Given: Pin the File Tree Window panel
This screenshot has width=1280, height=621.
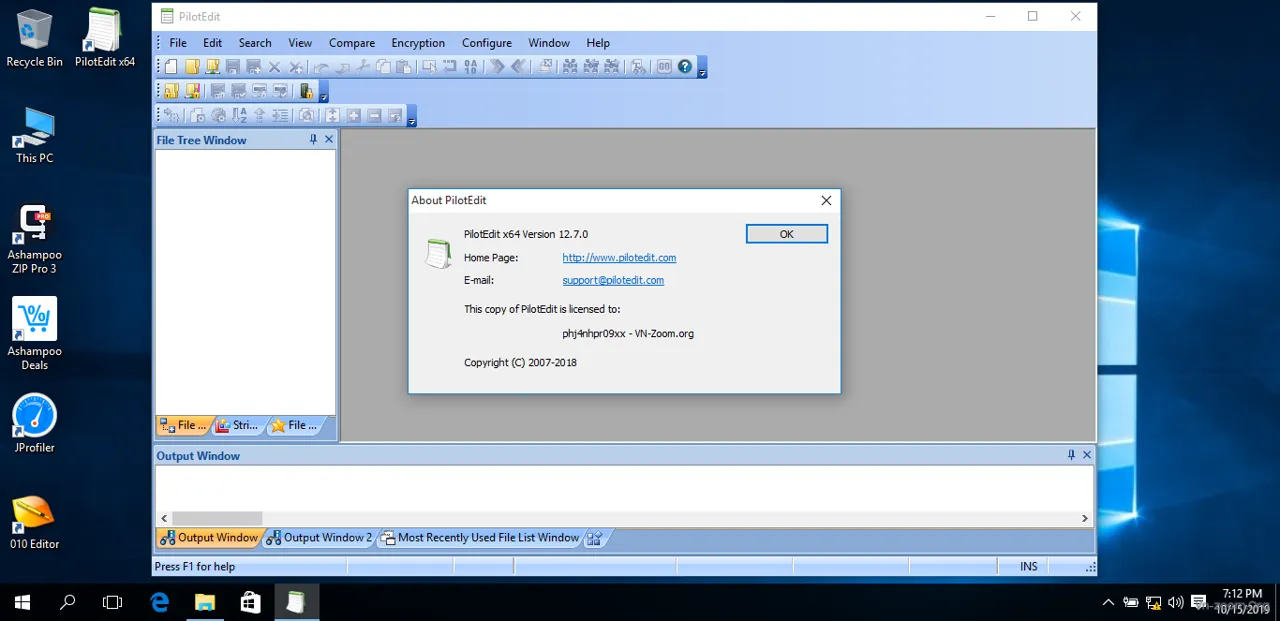Looking at the screenshot, I should pyautogui.click(x=313, y=140).
